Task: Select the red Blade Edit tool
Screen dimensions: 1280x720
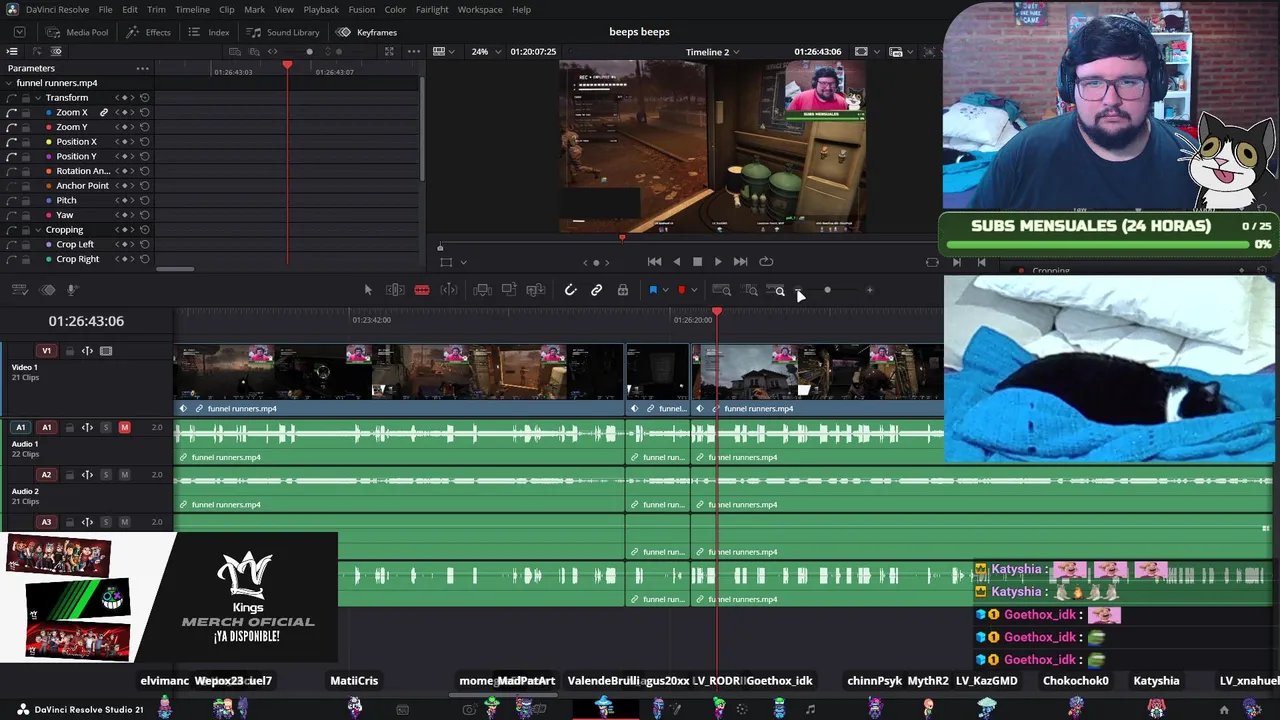Action: 422,290
